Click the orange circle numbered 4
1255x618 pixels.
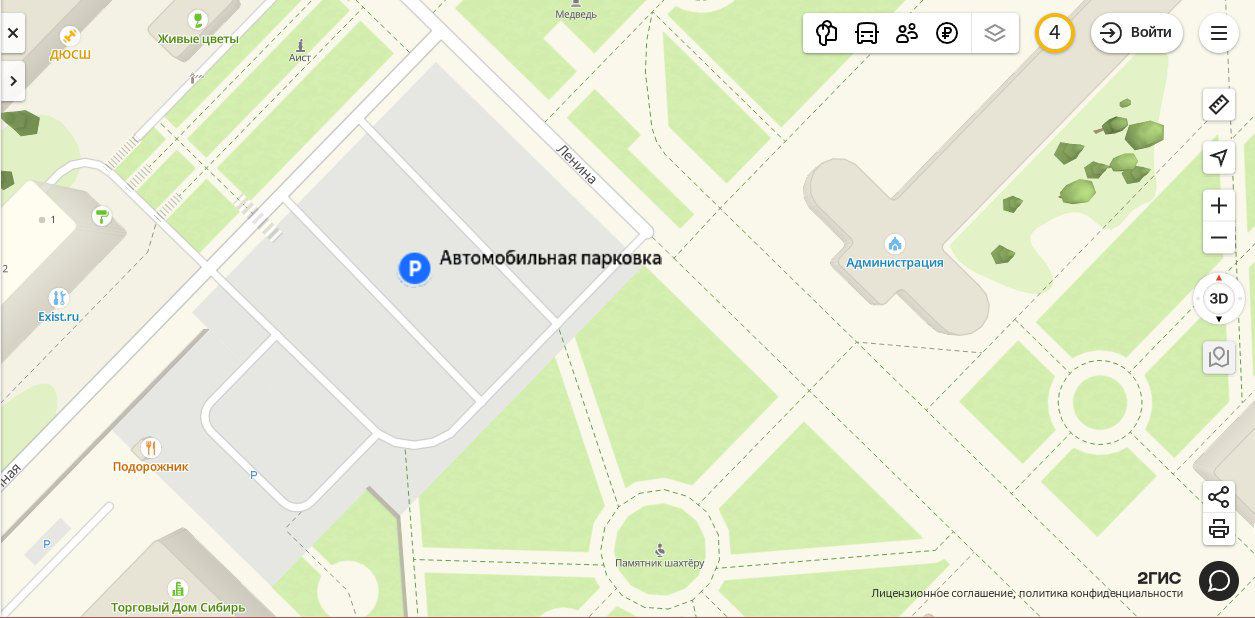[1054, 33]
